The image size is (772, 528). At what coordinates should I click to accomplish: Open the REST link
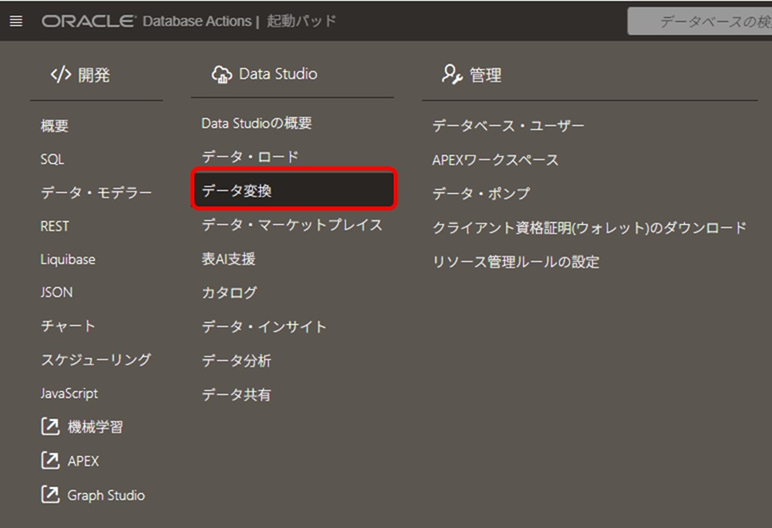[55, 227]
